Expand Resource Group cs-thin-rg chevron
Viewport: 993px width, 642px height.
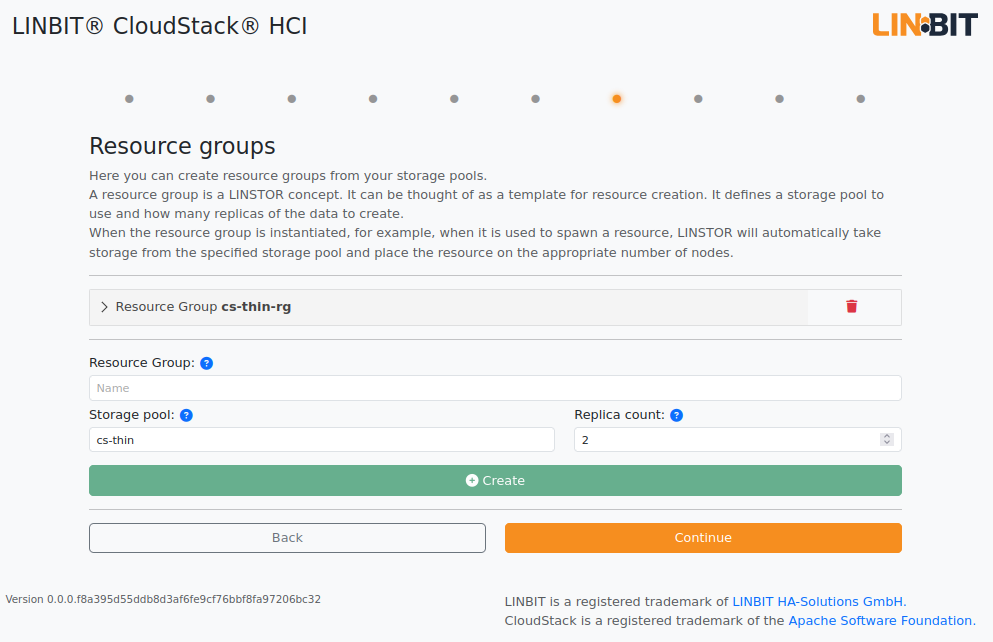point(104,307)
